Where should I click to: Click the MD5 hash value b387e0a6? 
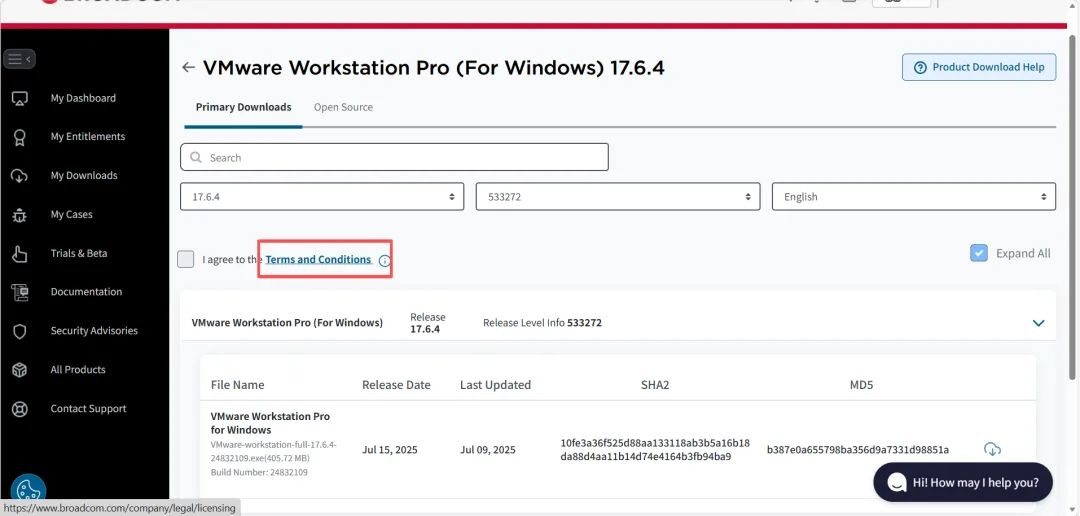coord(858,450)
